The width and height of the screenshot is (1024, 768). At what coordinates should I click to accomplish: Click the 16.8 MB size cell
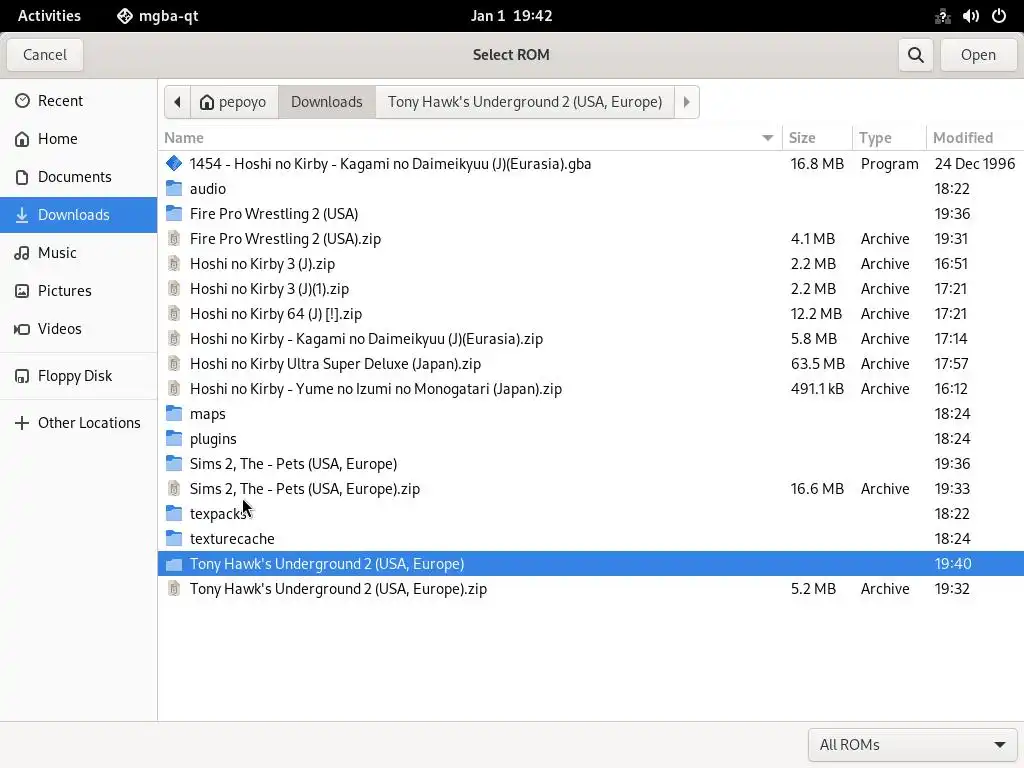817,164
